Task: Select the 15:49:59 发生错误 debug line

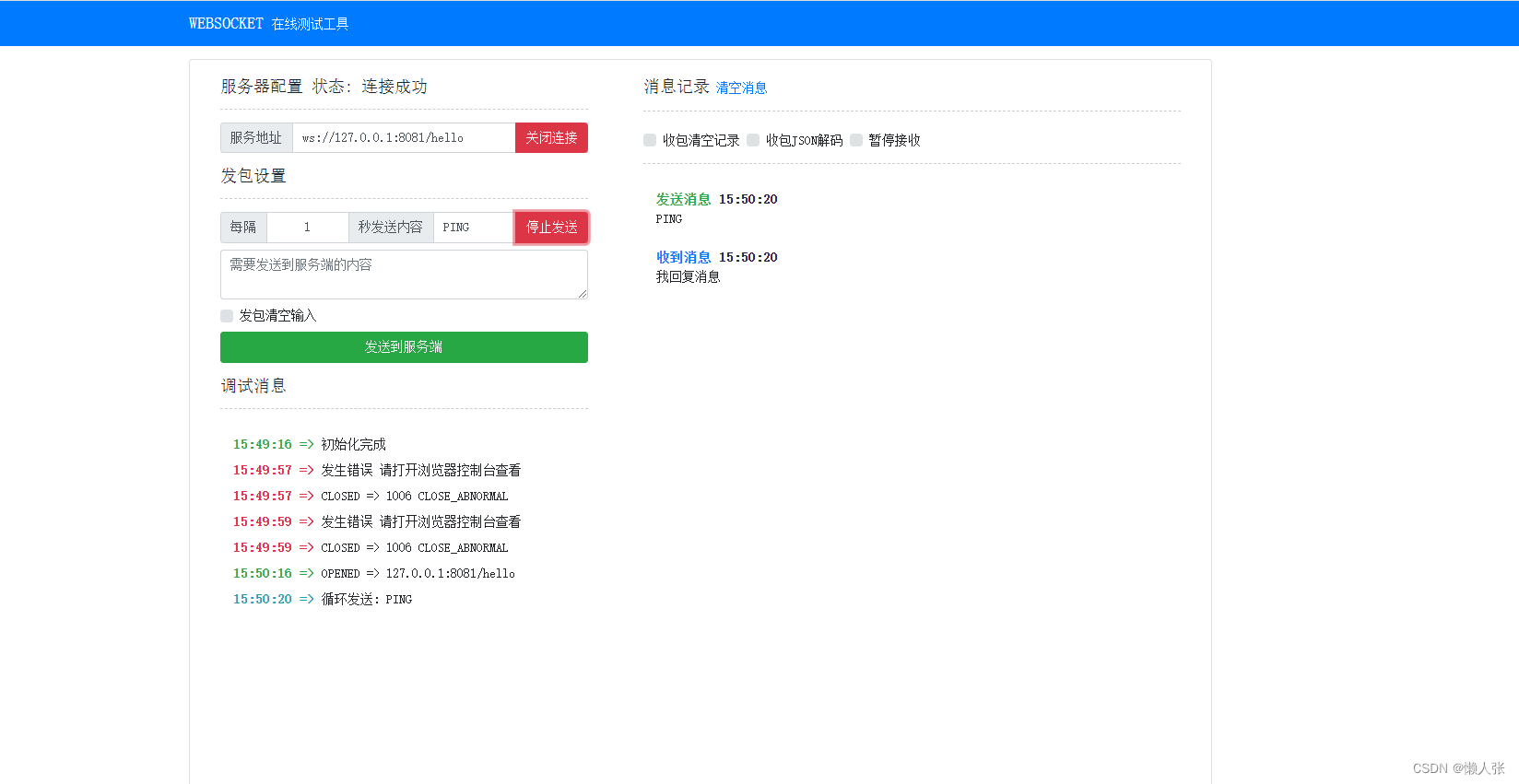Action: pos(377,522)
